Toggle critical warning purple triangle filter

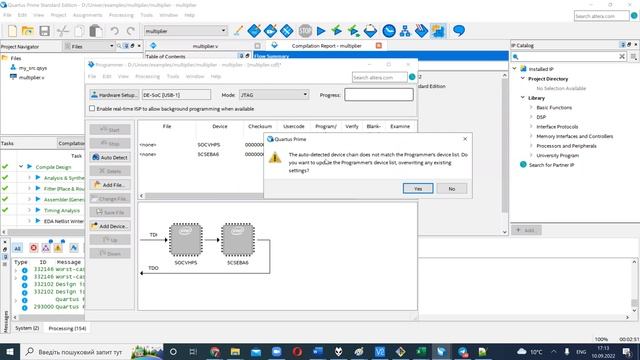[46, 248]
